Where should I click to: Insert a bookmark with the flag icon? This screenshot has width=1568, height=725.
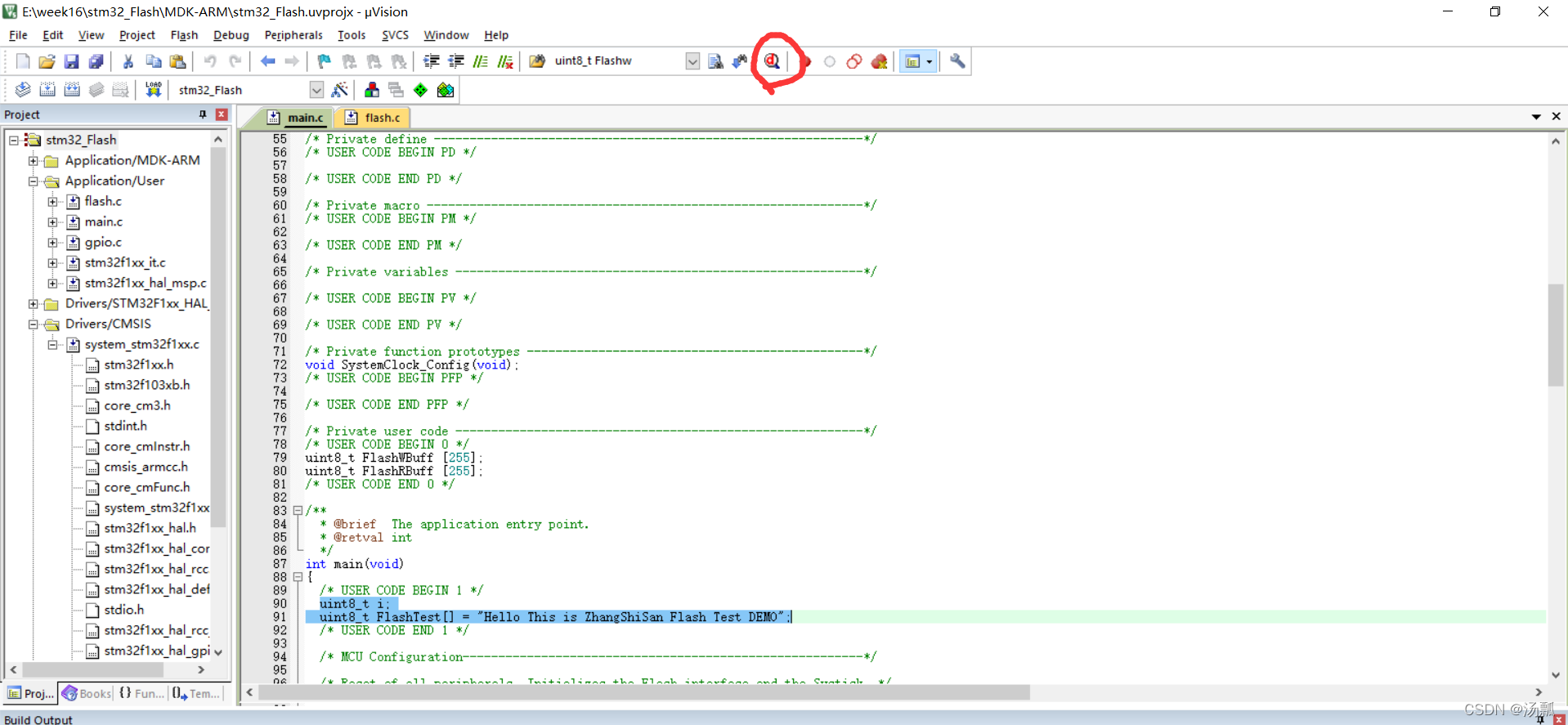pos(325,61)
